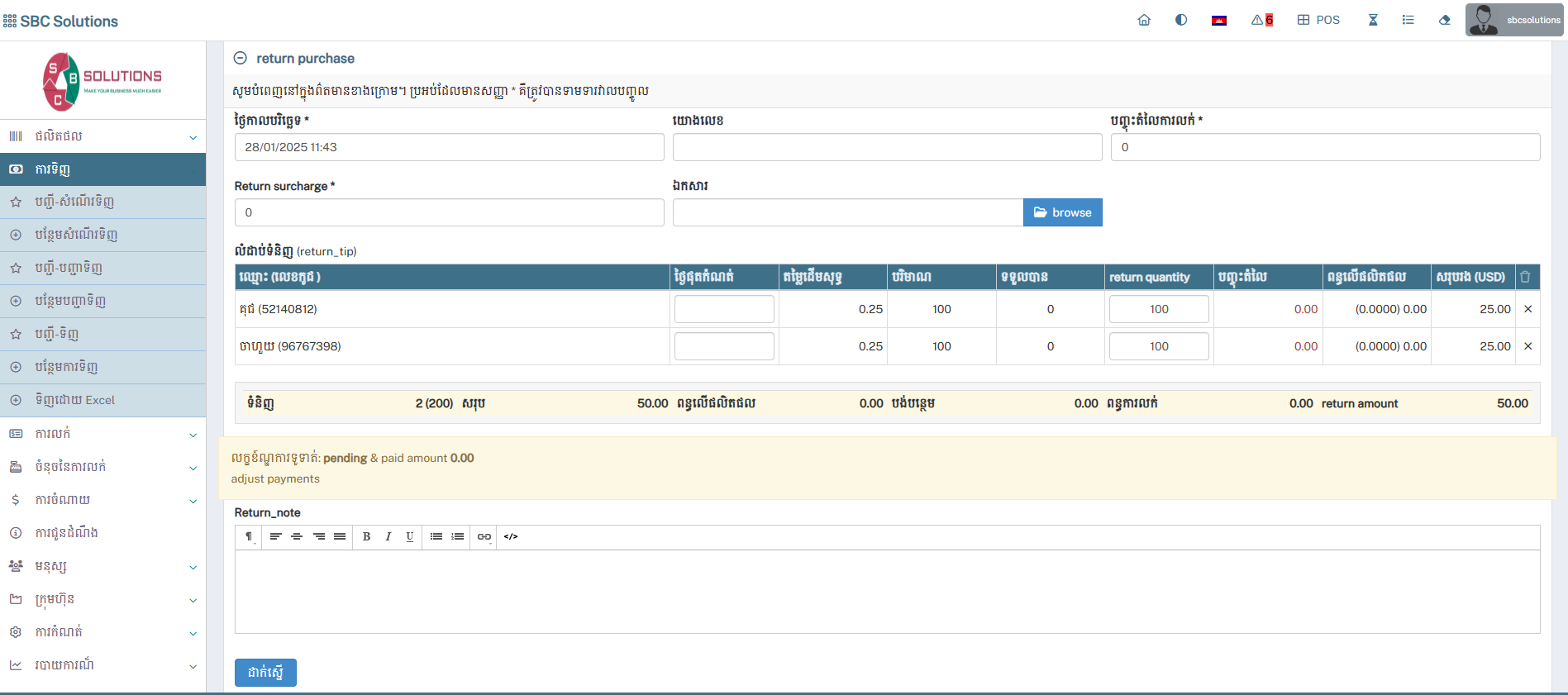Click the Return surcharge input field
1568x695 pixels.
tap(449, 212)
